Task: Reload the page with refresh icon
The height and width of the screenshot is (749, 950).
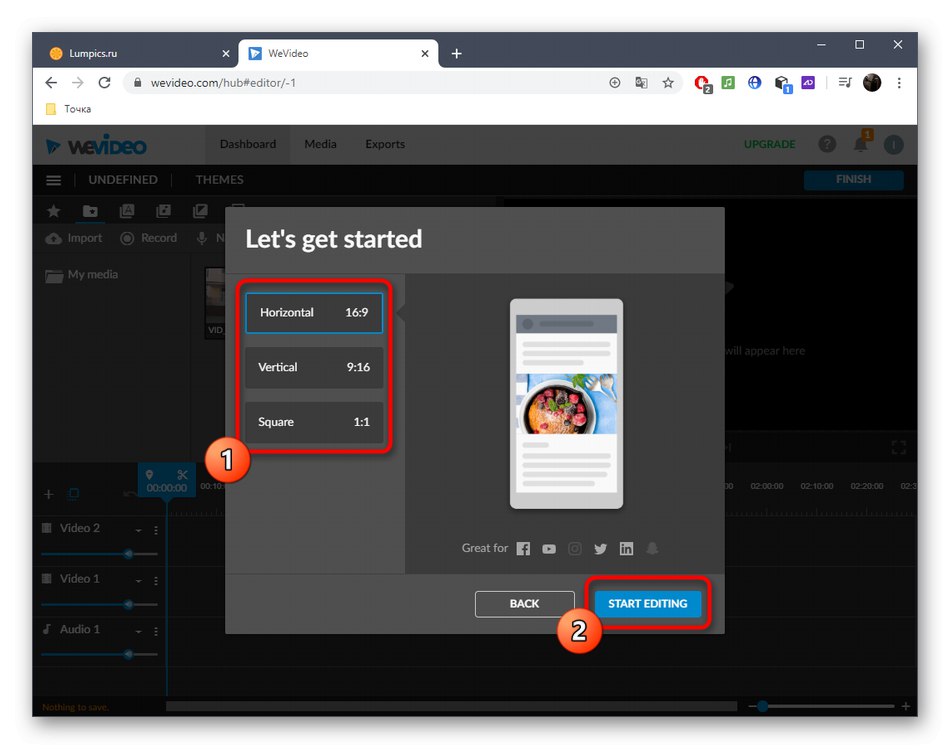Action: (104, 83)
